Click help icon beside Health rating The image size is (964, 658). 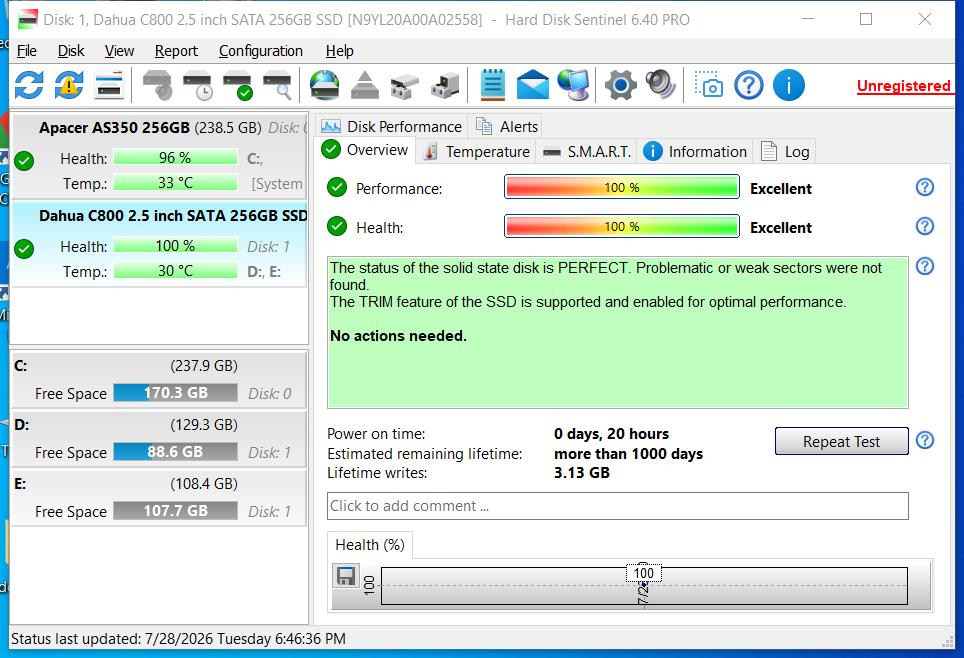click(925, 226)
